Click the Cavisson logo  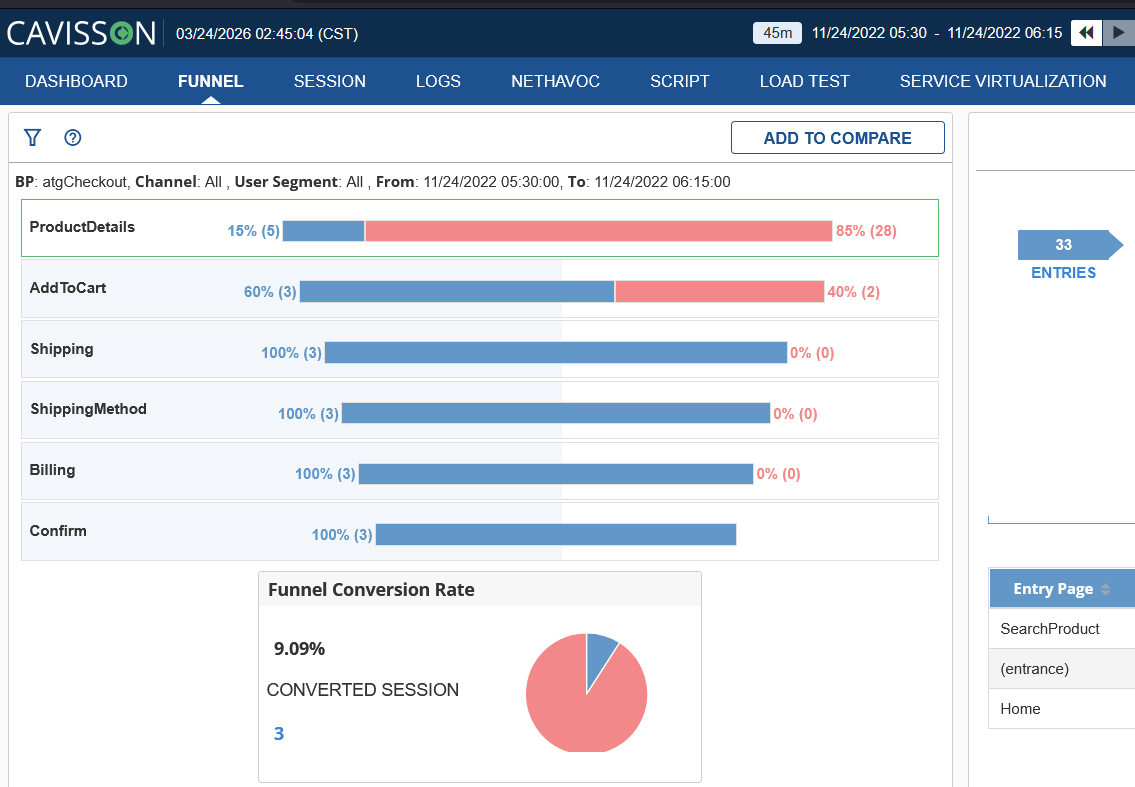(x=81, y=33)
